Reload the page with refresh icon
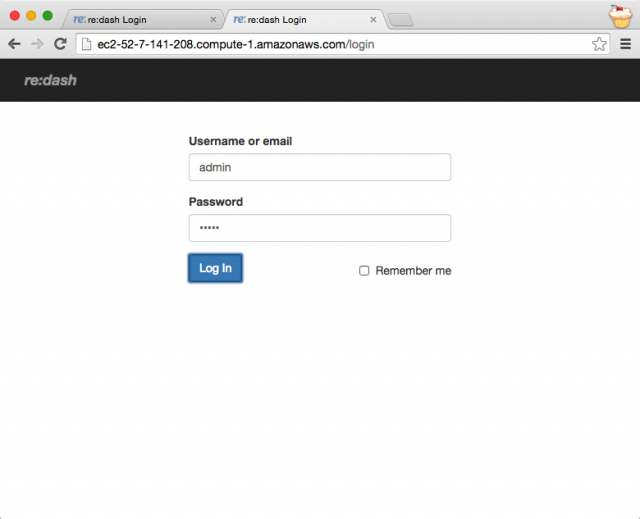 click(60, 44)
